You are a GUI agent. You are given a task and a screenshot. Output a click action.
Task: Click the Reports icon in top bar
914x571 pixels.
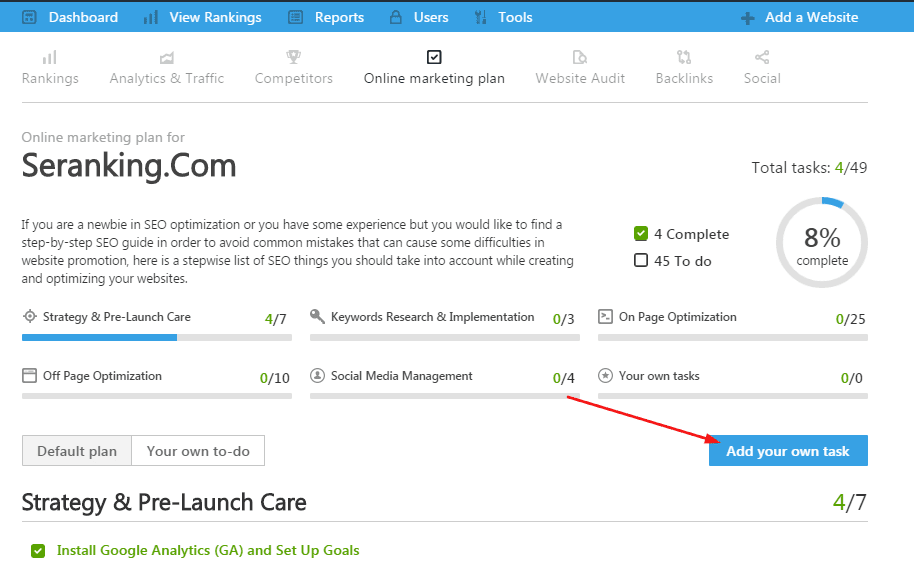tap(296, 17)
